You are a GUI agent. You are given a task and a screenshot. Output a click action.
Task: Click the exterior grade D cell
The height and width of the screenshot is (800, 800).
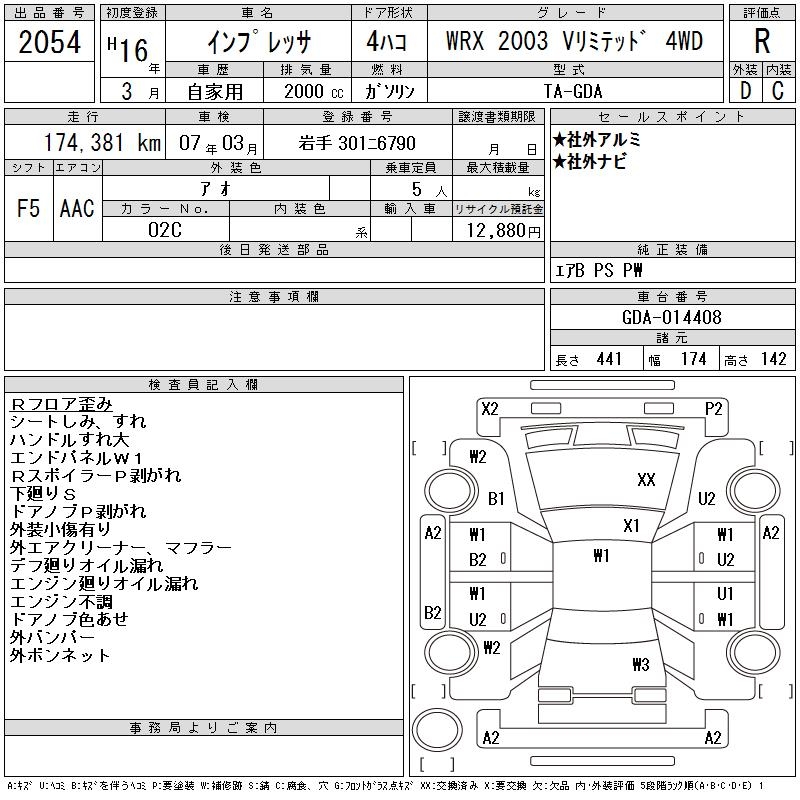(x=745, y=90)
